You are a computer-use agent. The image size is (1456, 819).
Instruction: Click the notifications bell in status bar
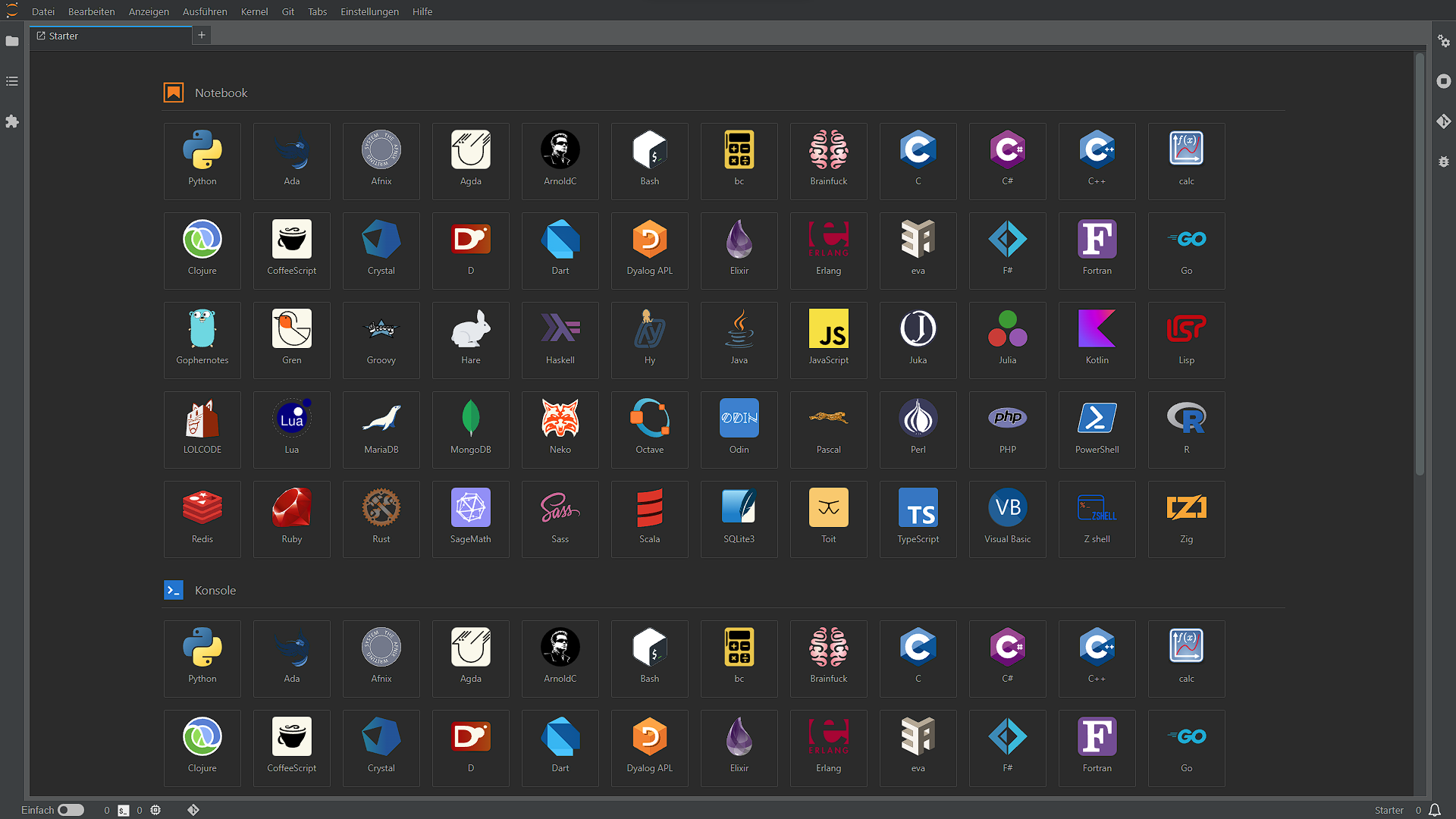click(x=1435, y=810)
